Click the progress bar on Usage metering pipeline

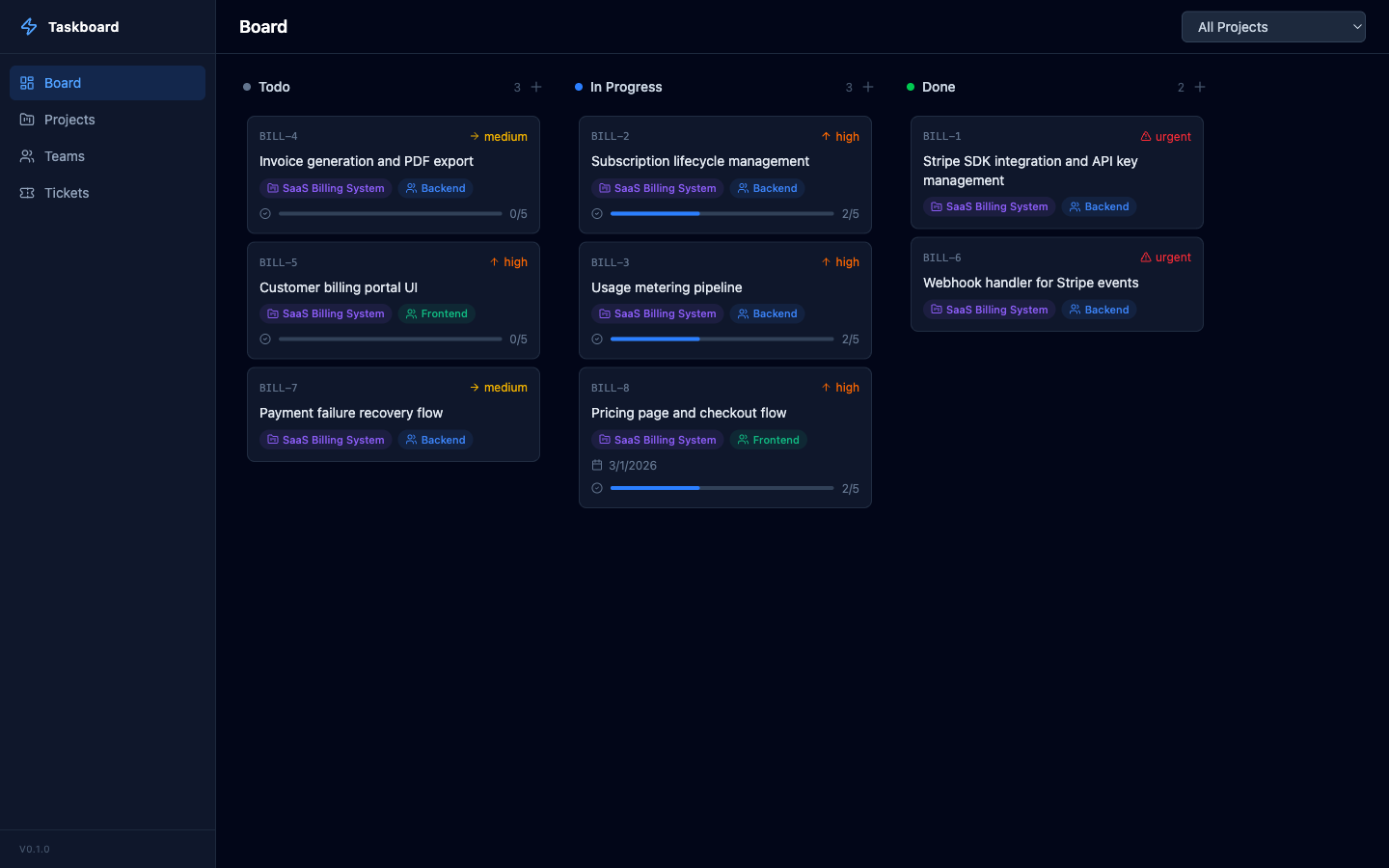(x=721, y=339)
